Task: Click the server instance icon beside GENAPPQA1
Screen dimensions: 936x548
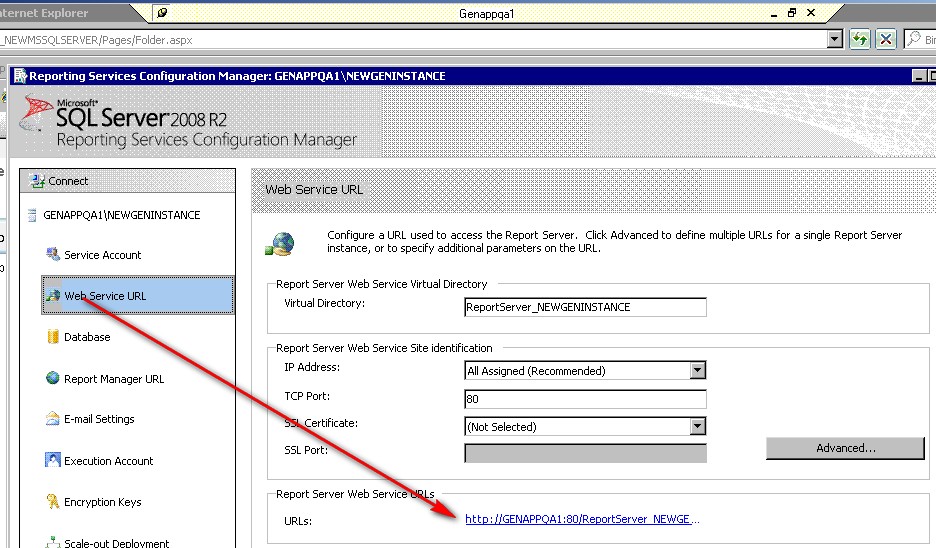Action: [x=32, y=215]
